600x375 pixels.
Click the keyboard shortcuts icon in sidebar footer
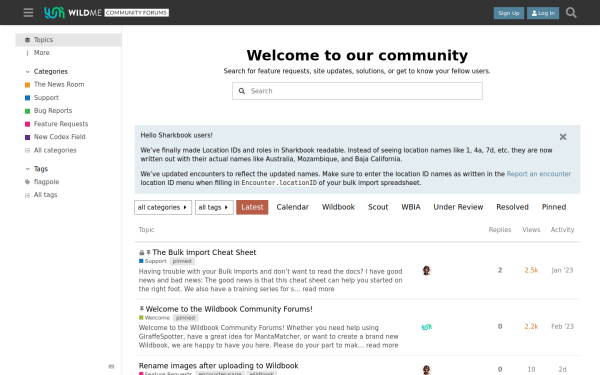click(x=111, y=367)
